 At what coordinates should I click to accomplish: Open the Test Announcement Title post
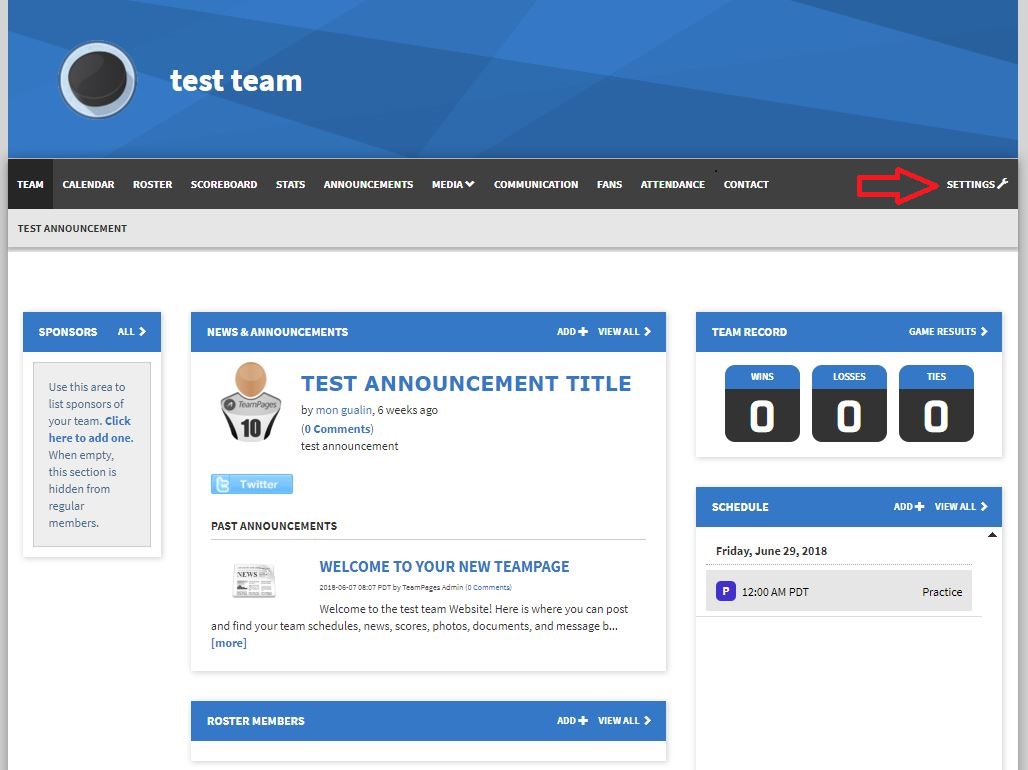click(x=465, y=383)
